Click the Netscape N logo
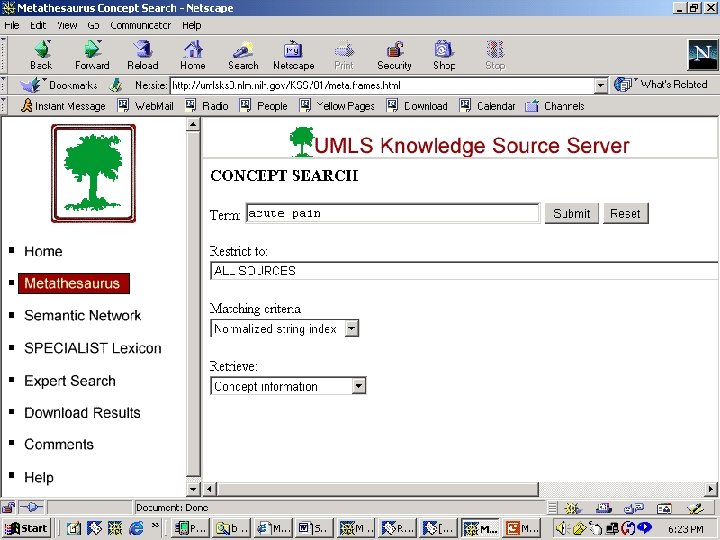Viewport: 720px width, 540px height. point(702,54)
